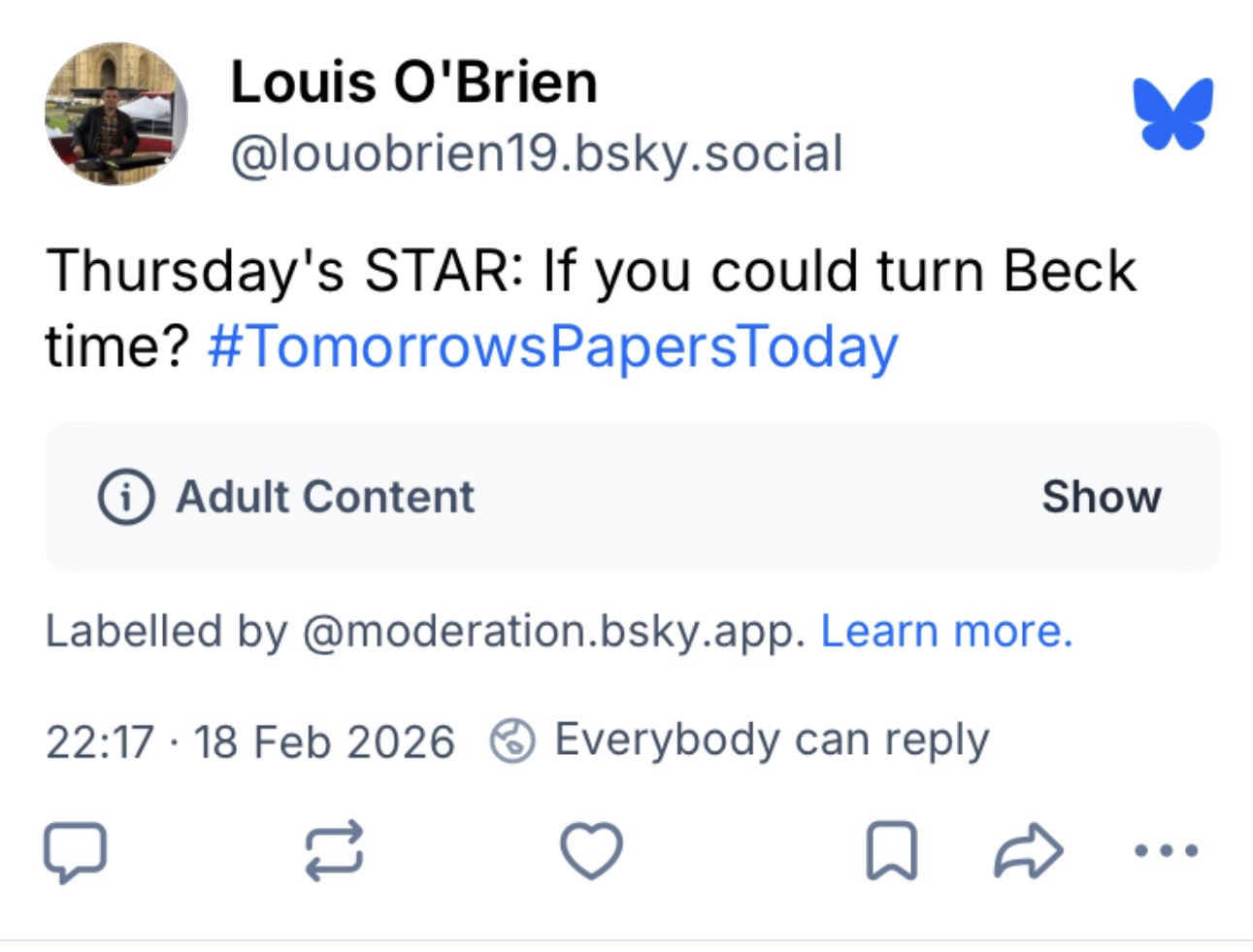Viewport: 1253px width, 952px height.
Task: Click the Everybody can reply globe icon
Action: coord(511,741)
